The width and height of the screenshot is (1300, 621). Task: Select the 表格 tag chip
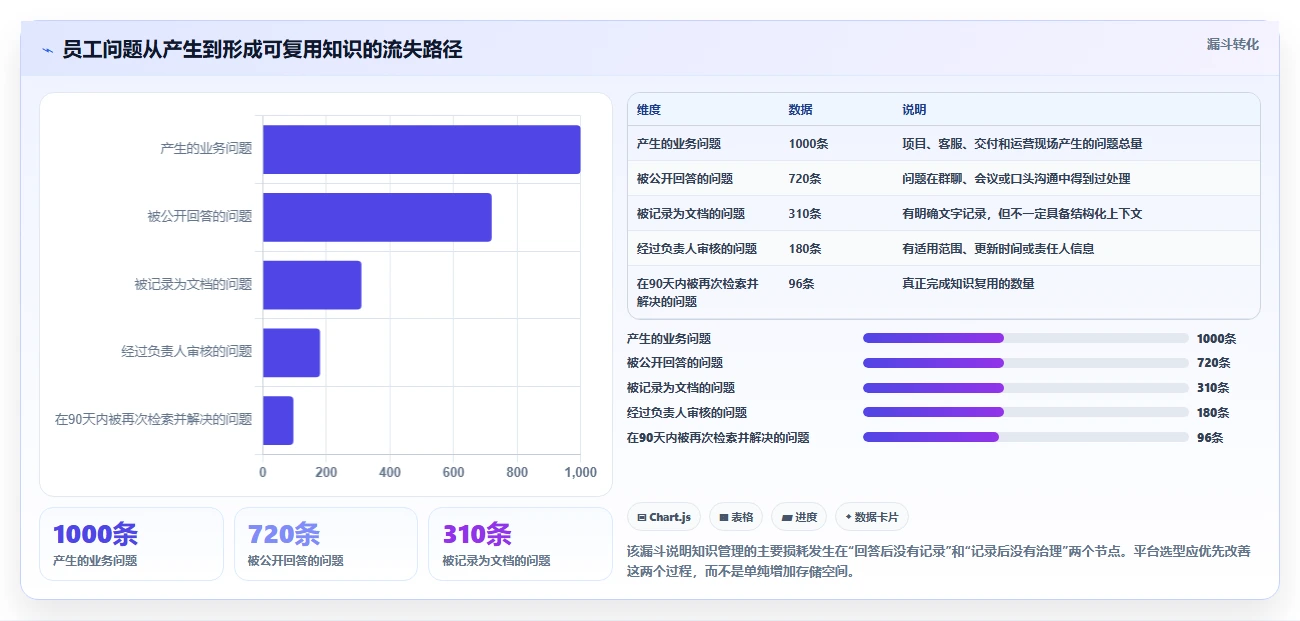point(736,517)
